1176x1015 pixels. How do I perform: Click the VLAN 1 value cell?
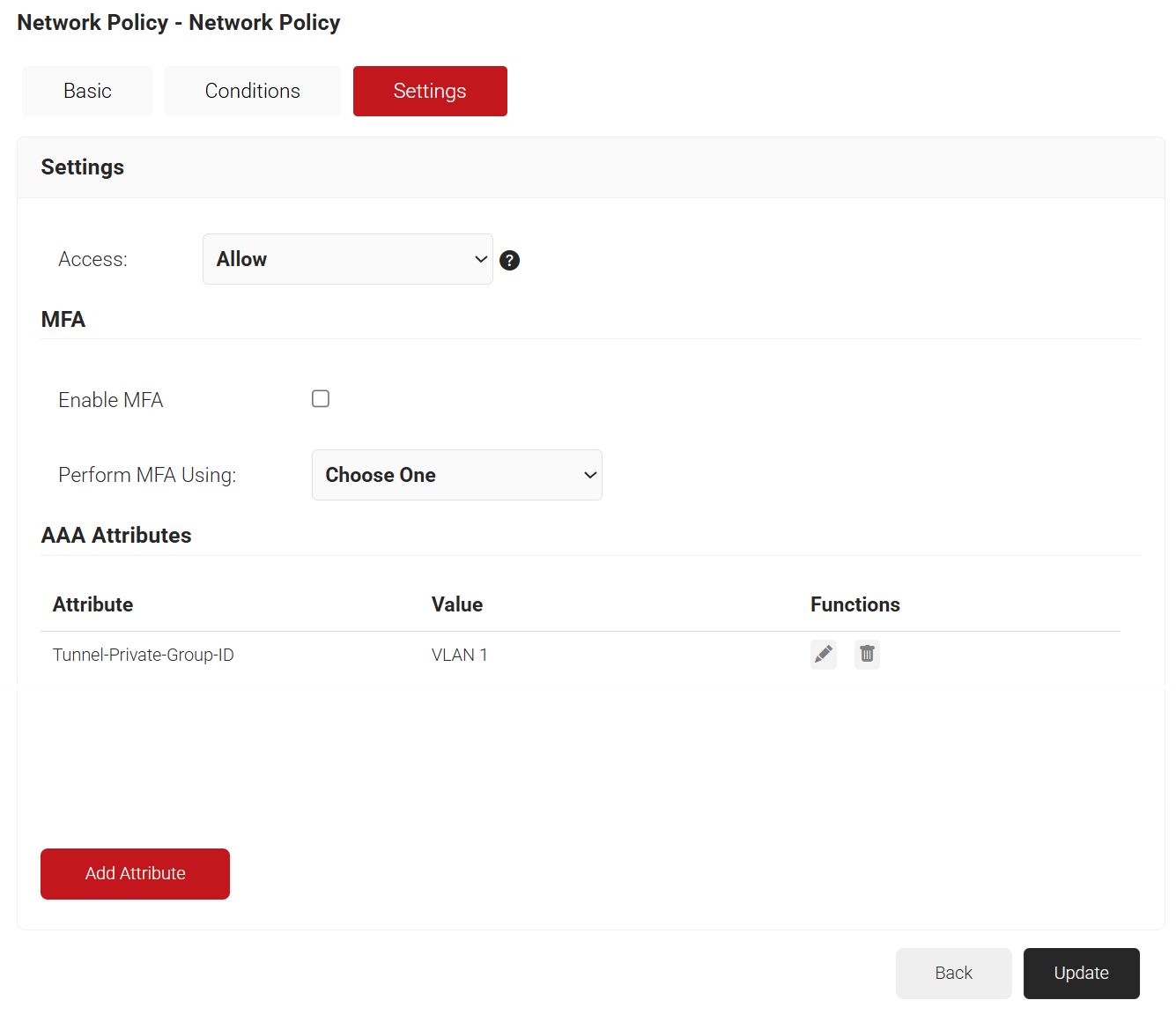click(x=459, y=655)
